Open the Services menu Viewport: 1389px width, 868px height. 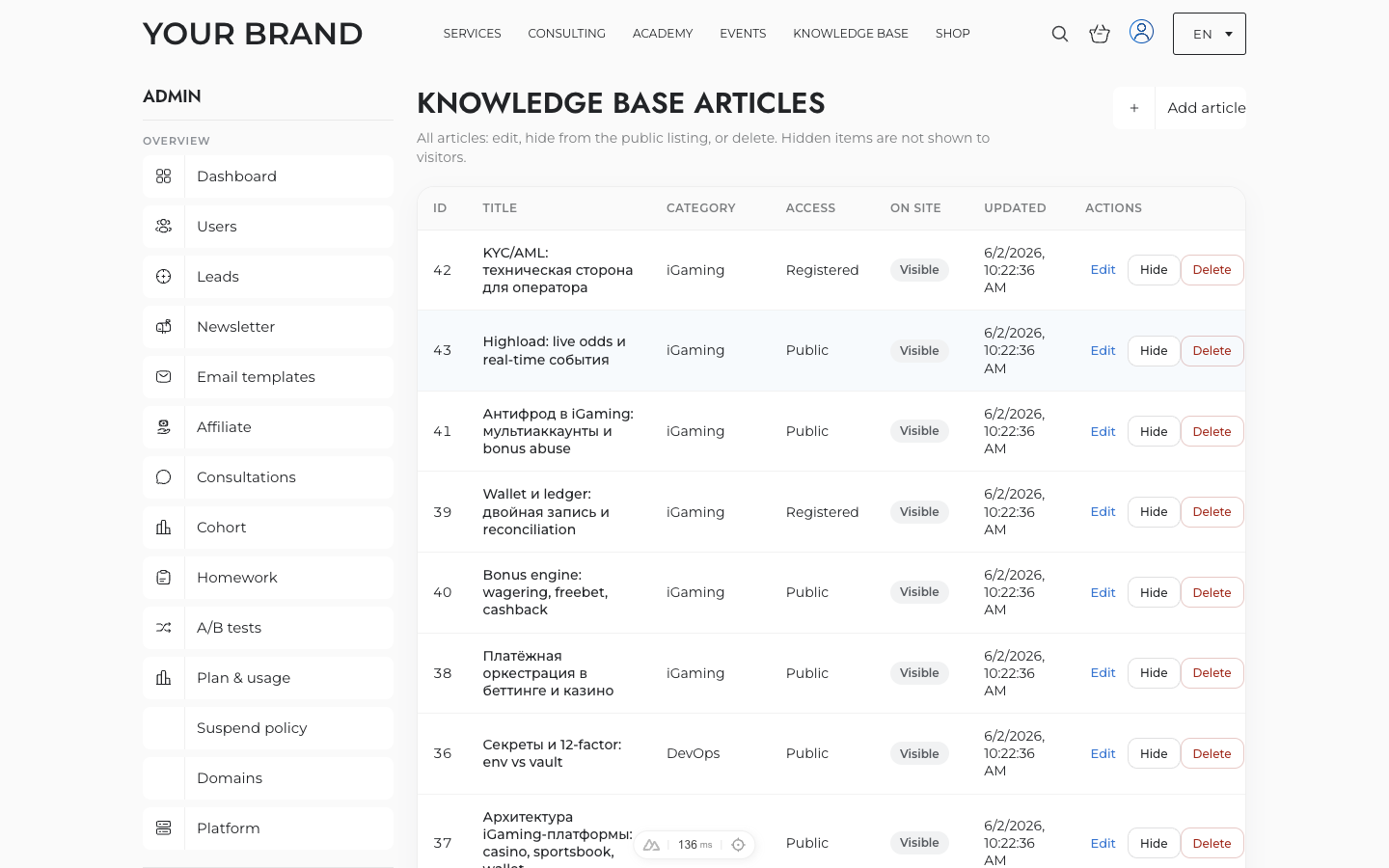(472, 34)
